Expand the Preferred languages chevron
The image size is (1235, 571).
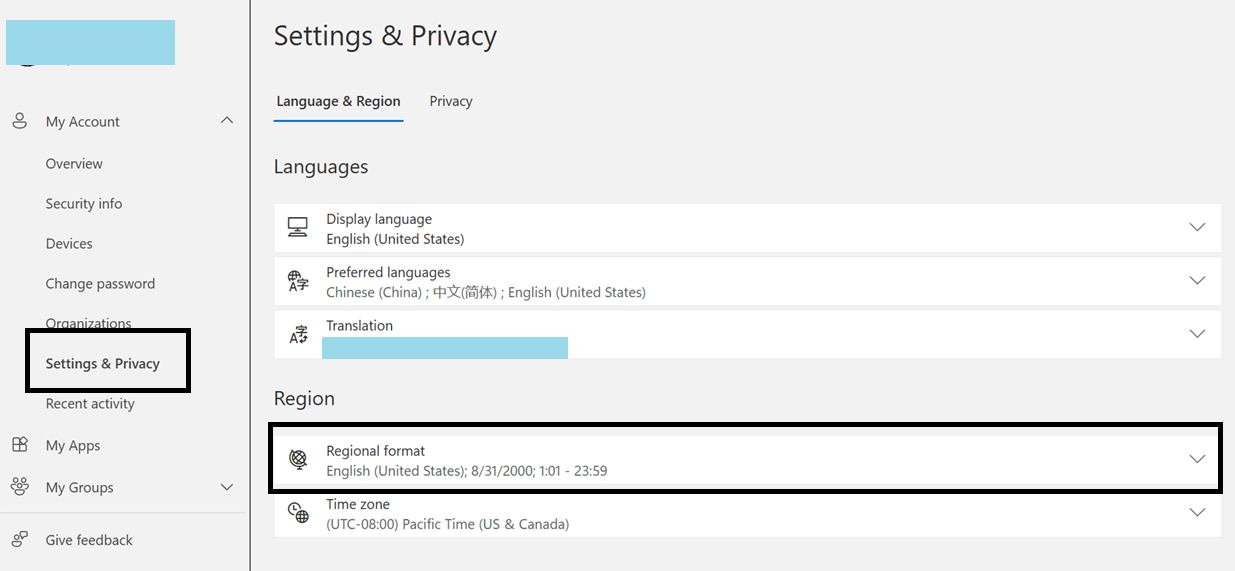[x=1197, y=281]
